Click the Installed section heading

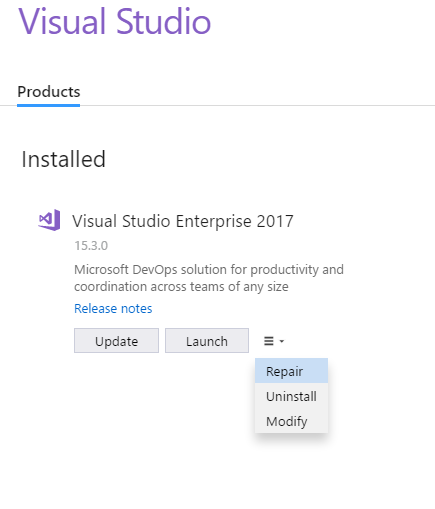(63, 159)
